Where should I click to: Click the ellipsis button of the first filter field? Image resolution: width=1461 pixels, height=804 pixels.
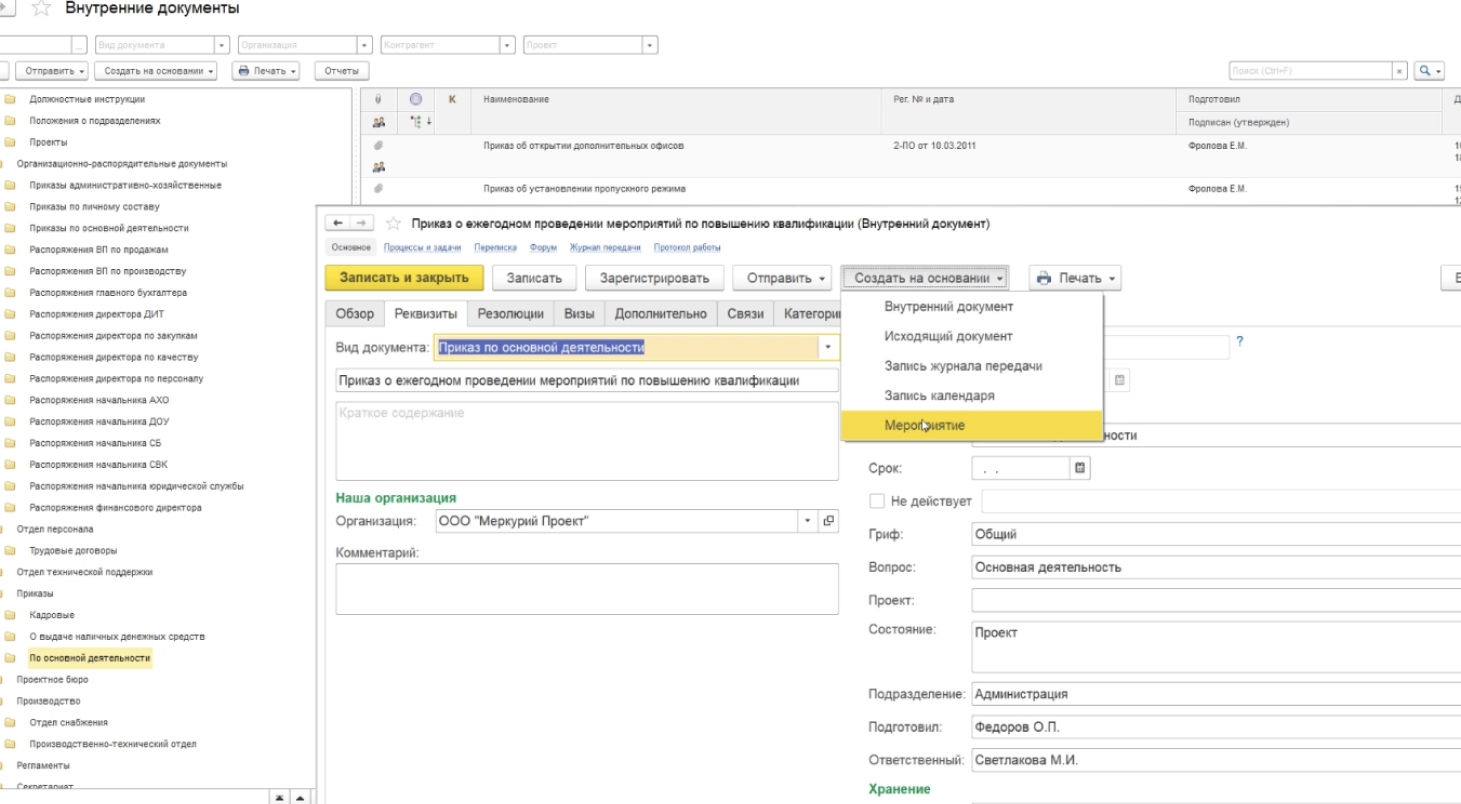(x=79, y=45)
